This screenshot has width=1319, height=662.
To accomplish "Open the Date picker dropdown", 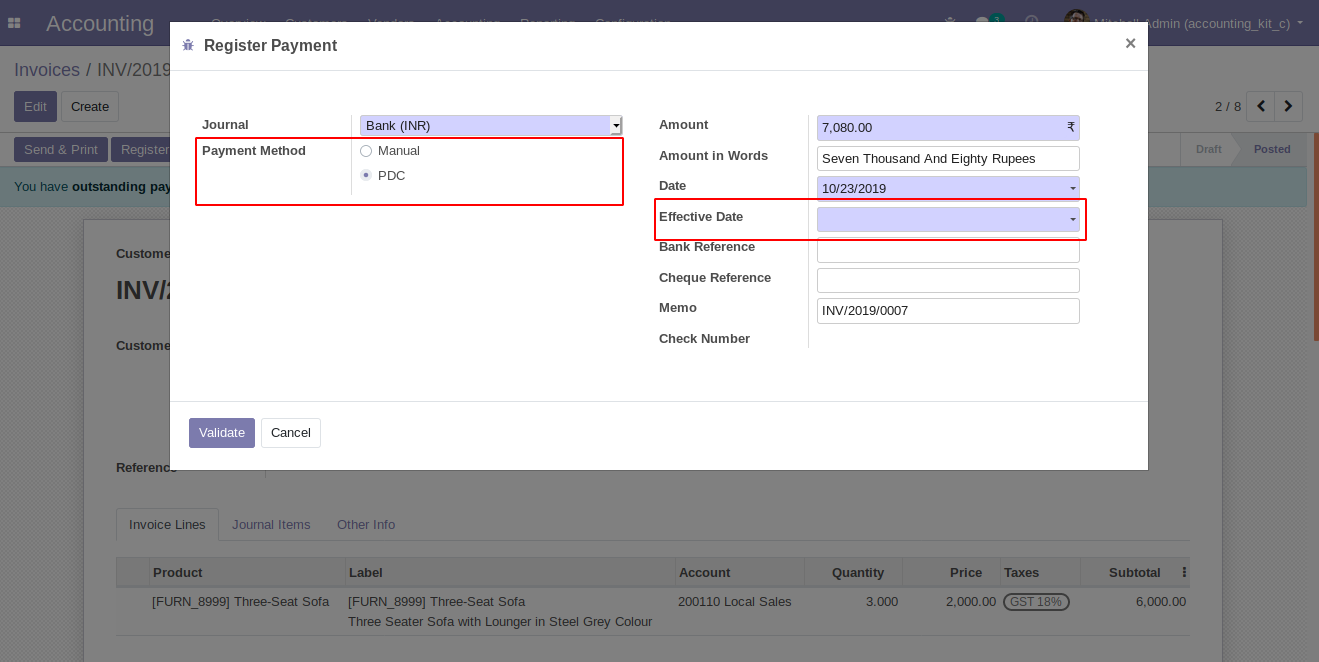I will [x=947, y=188].
